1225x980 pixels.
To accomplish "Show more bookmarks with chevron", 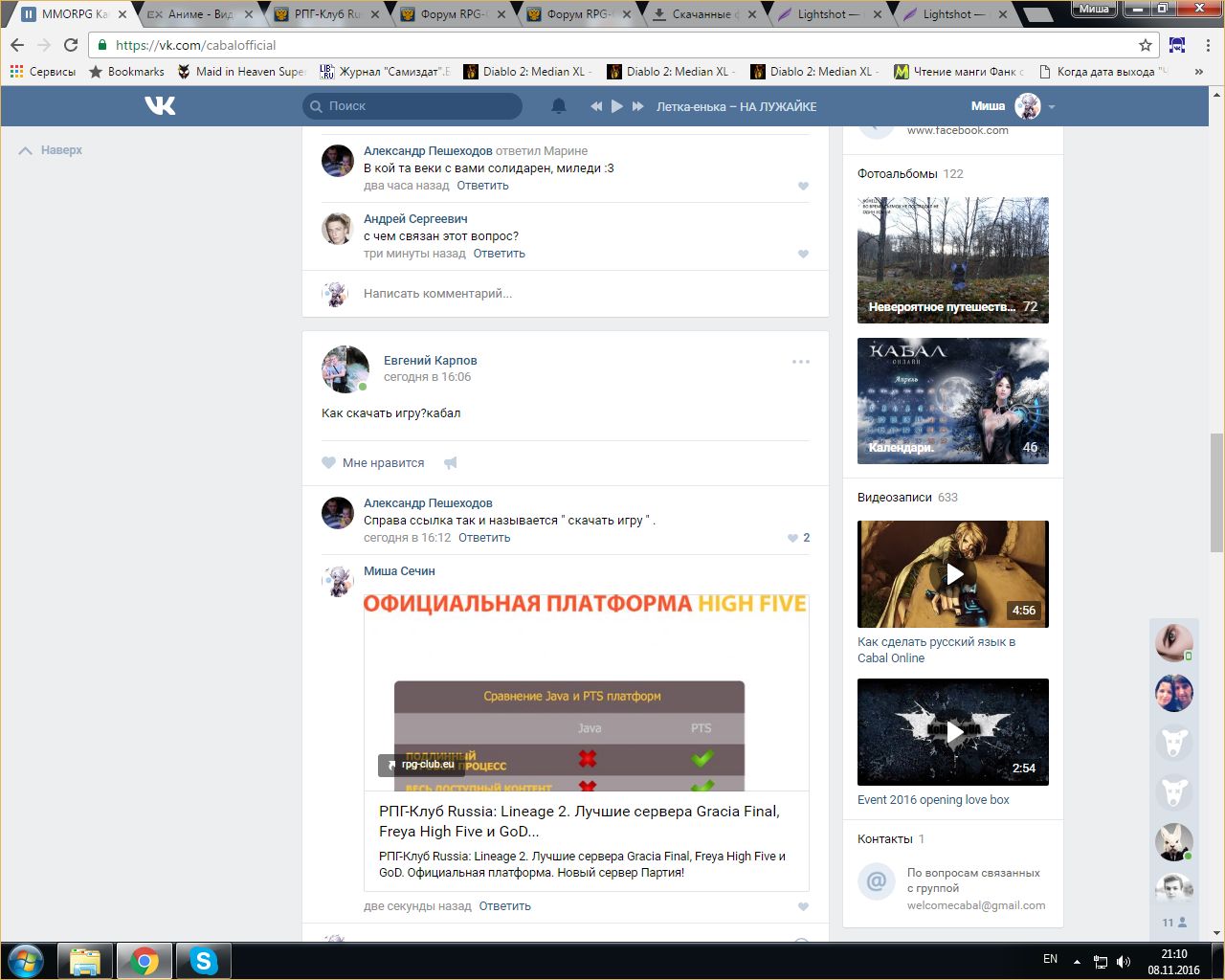I will pyautogui.click(x=1198, y=72).
